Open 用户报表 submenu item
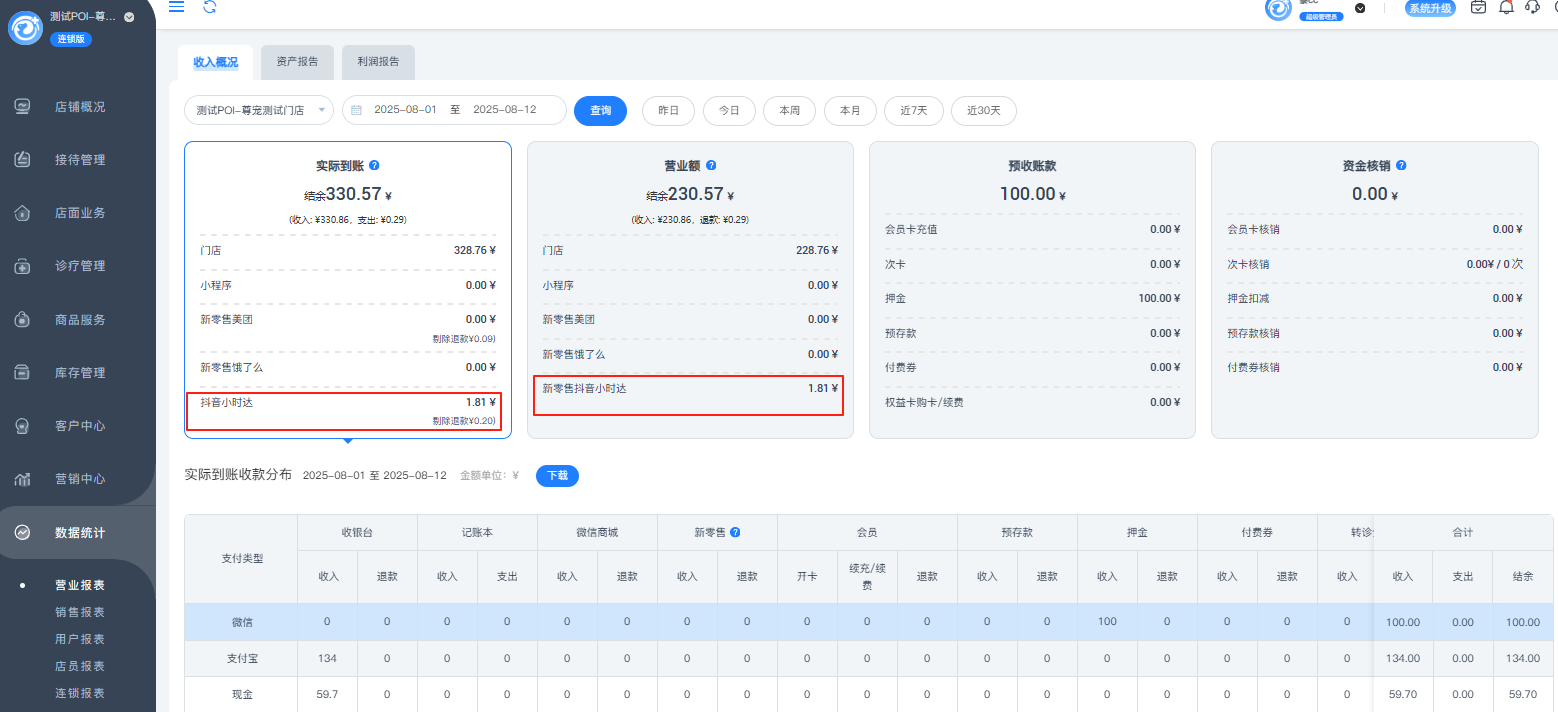The height and width of the screenshot is (712, 1558). pos(80,639)
